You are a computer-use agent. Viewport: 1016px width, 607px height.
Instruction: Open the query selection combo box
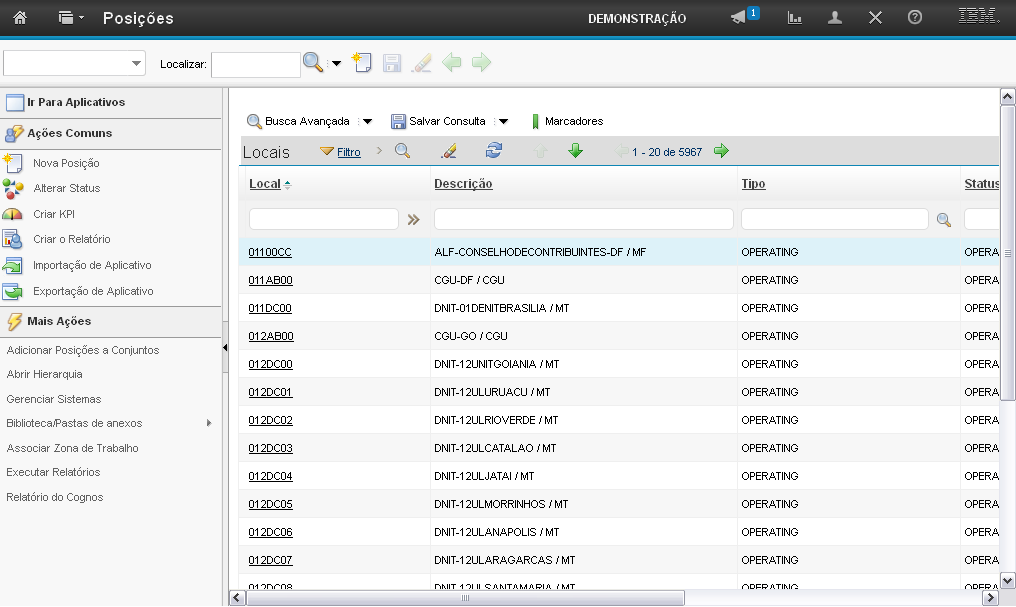point(75,63)
